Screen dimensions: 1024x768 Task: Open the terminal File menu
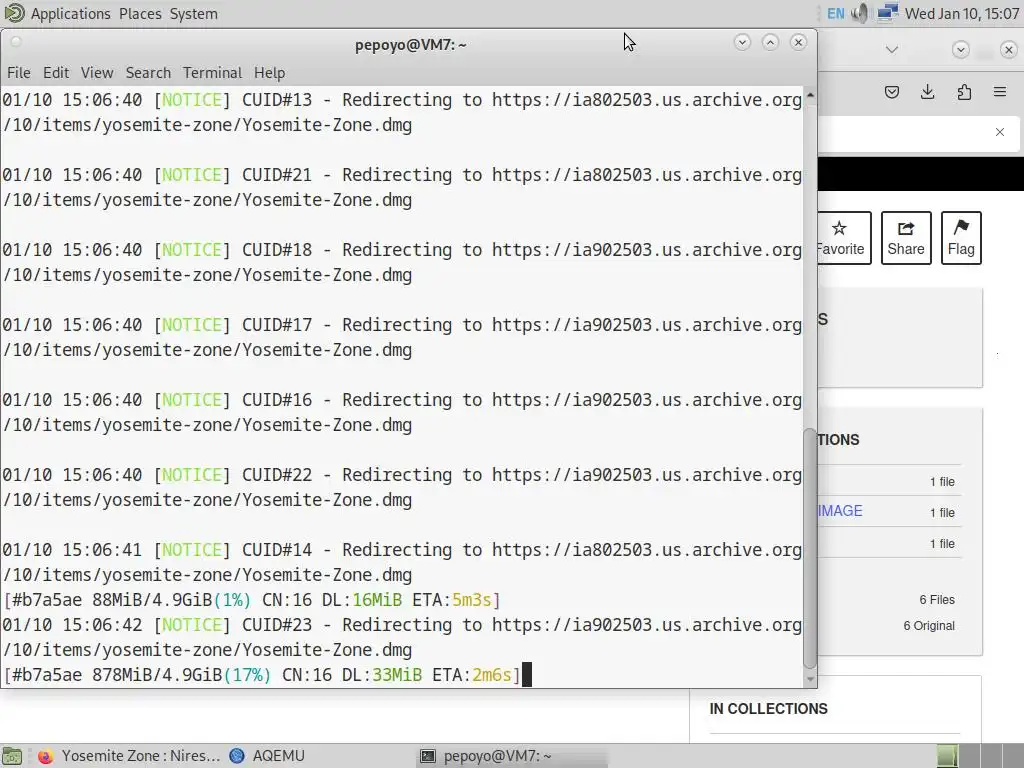tap(18, 72)
